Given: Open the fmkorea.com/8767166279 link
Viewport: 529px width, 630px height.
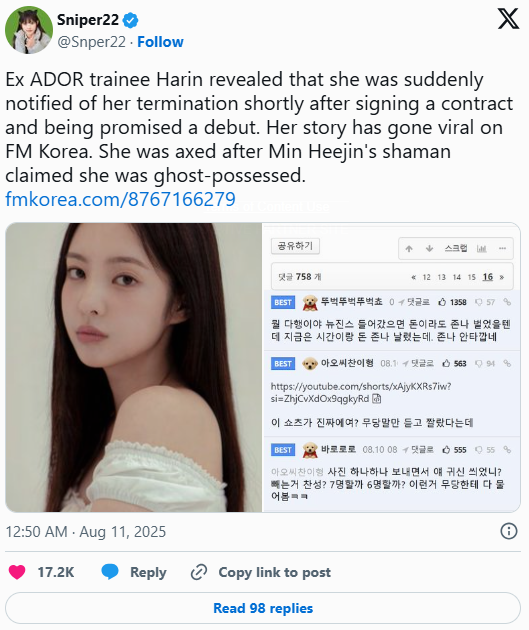Looking at the screenshot, I should 120,199.
